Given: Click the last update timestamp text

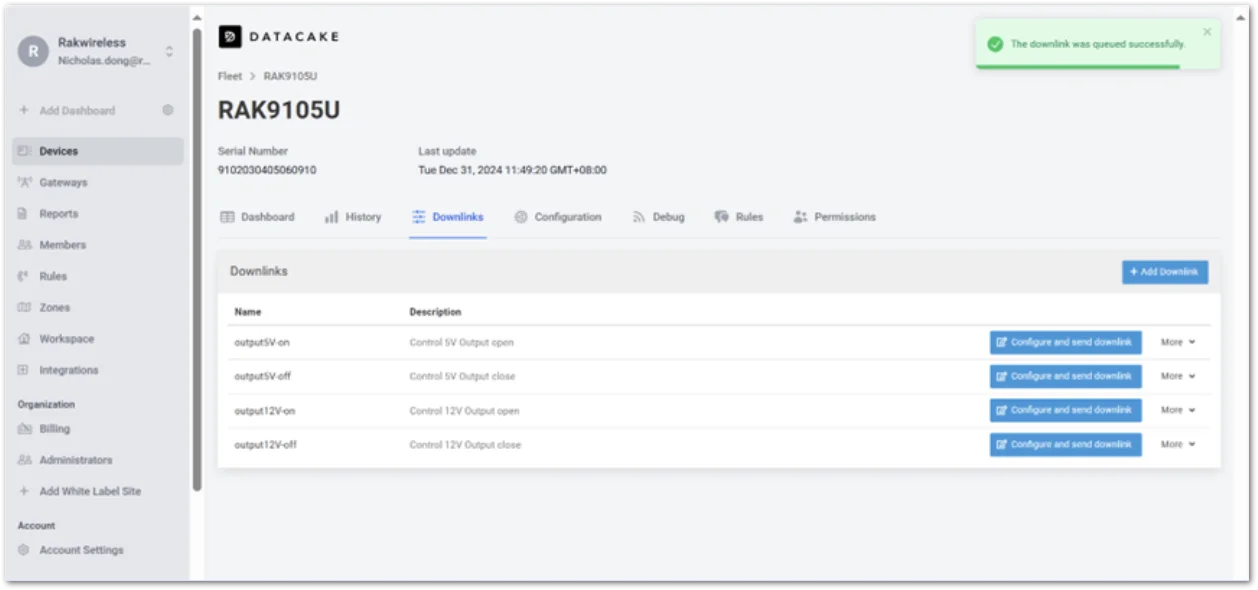Looking at the screenshot, I should tap(512, 170).
